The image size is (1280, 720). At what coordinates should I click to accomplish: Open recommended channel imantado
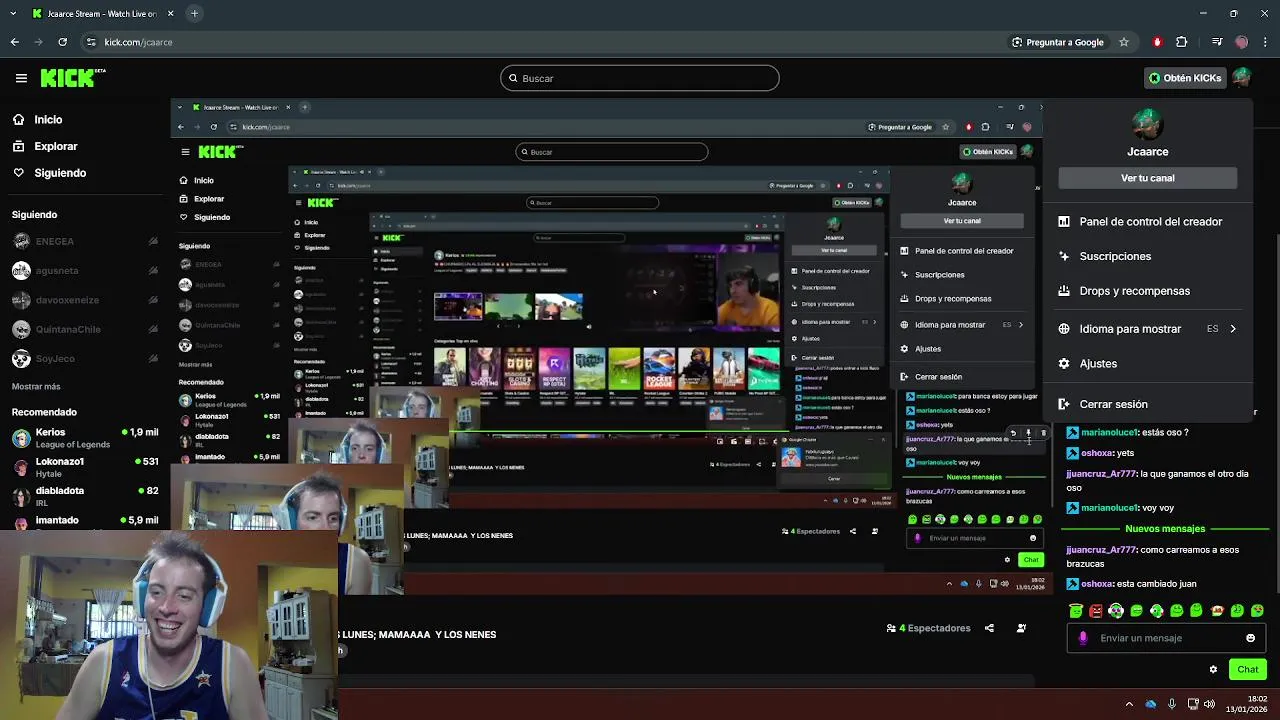(85, 521)
